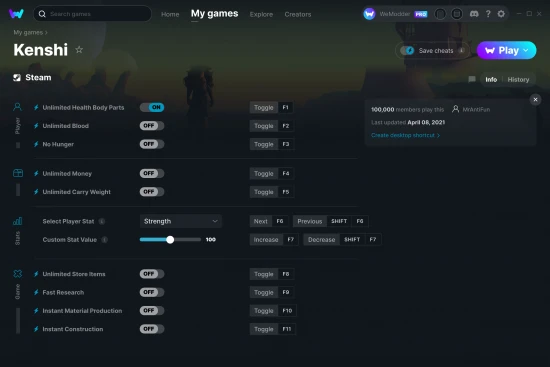Expand the Play button dropdown arrow
This screenshot has height=367, width=550.
[526, 51]
